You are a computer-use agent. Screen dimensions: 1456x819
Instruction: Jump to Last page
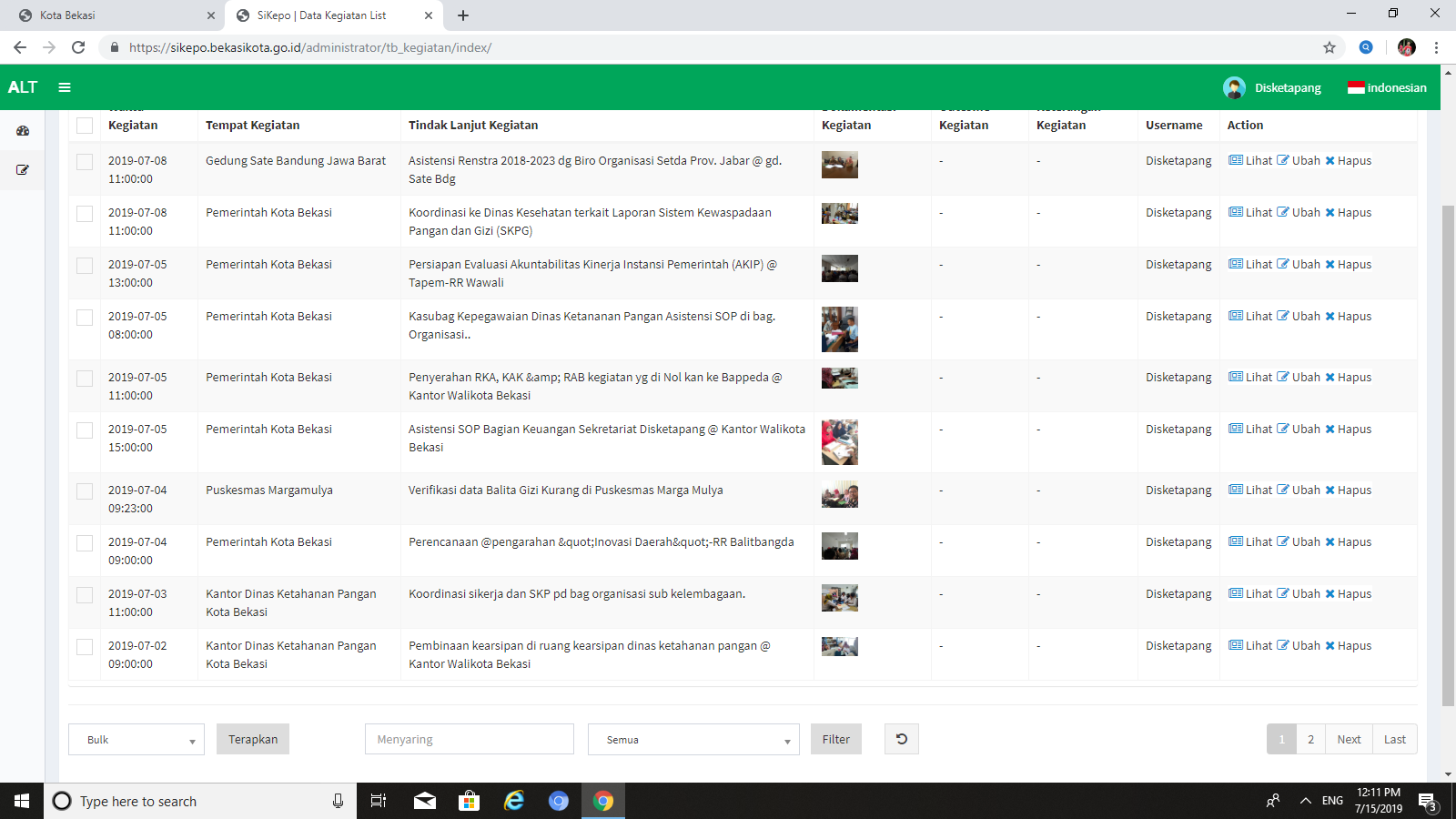1395,739
